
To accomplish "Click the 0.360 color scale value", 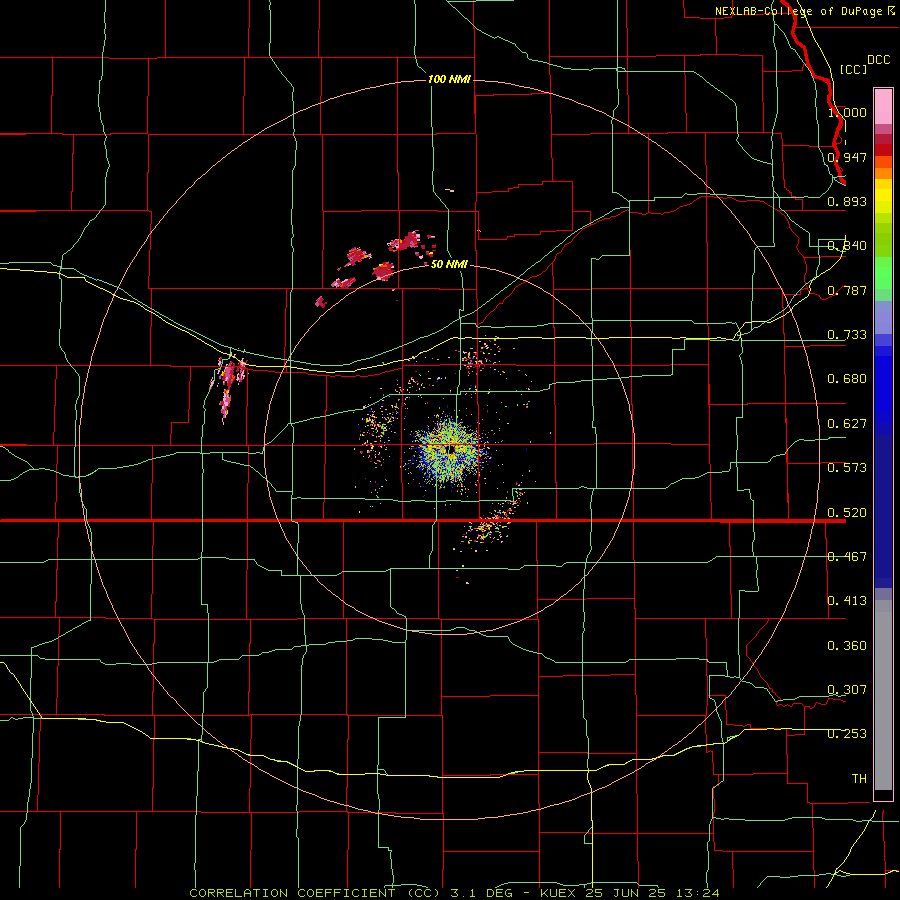I will tap(847, 646).
